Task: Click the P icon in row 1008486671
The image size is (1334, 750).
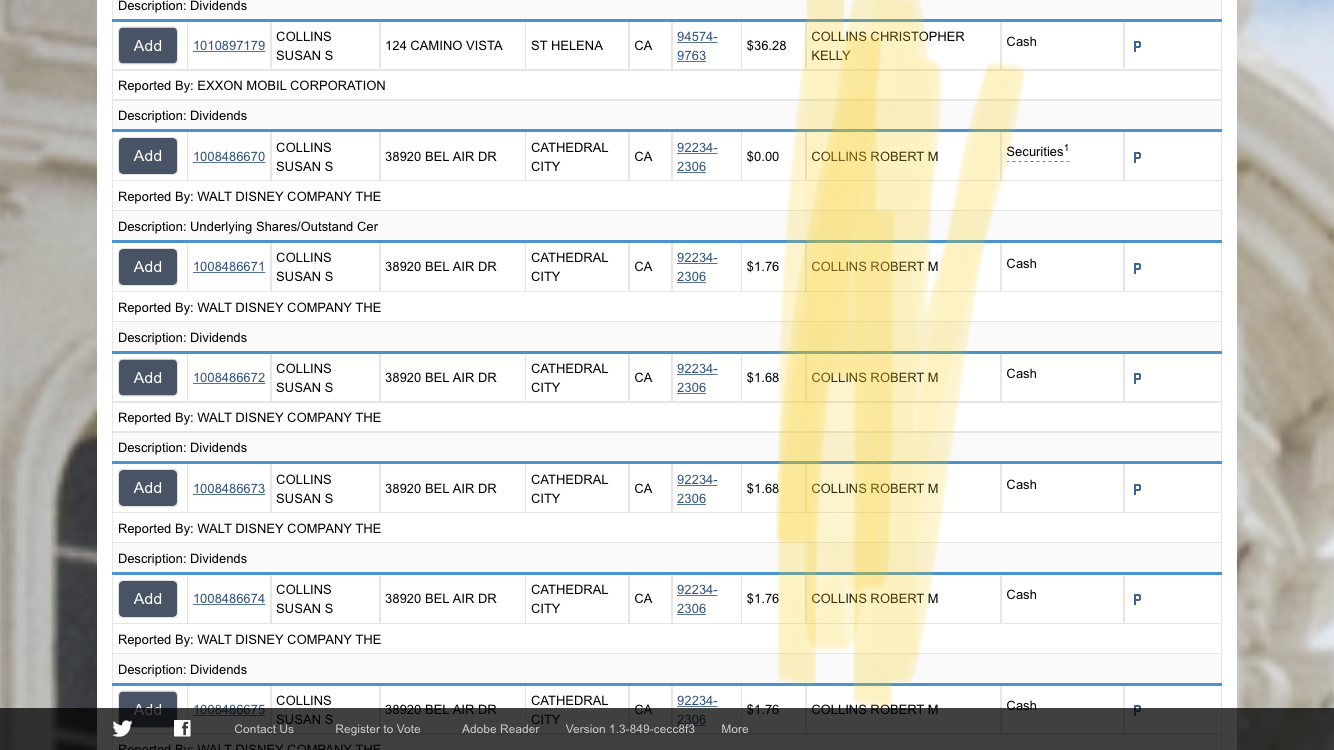Action: coord(1137,268)
